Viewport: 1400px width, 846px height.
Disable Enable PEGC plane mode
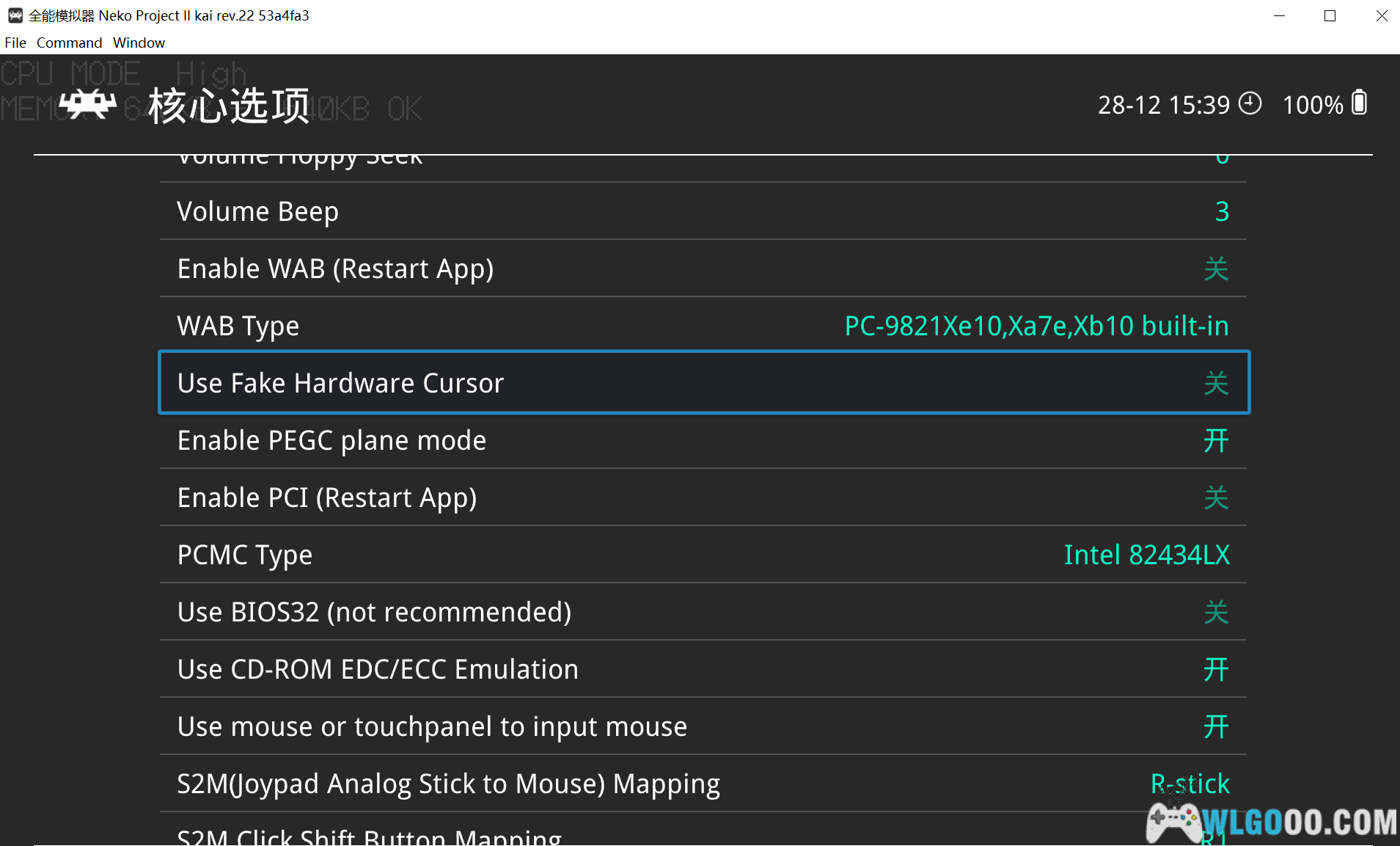pyautogui.click(x=703, y=440)
